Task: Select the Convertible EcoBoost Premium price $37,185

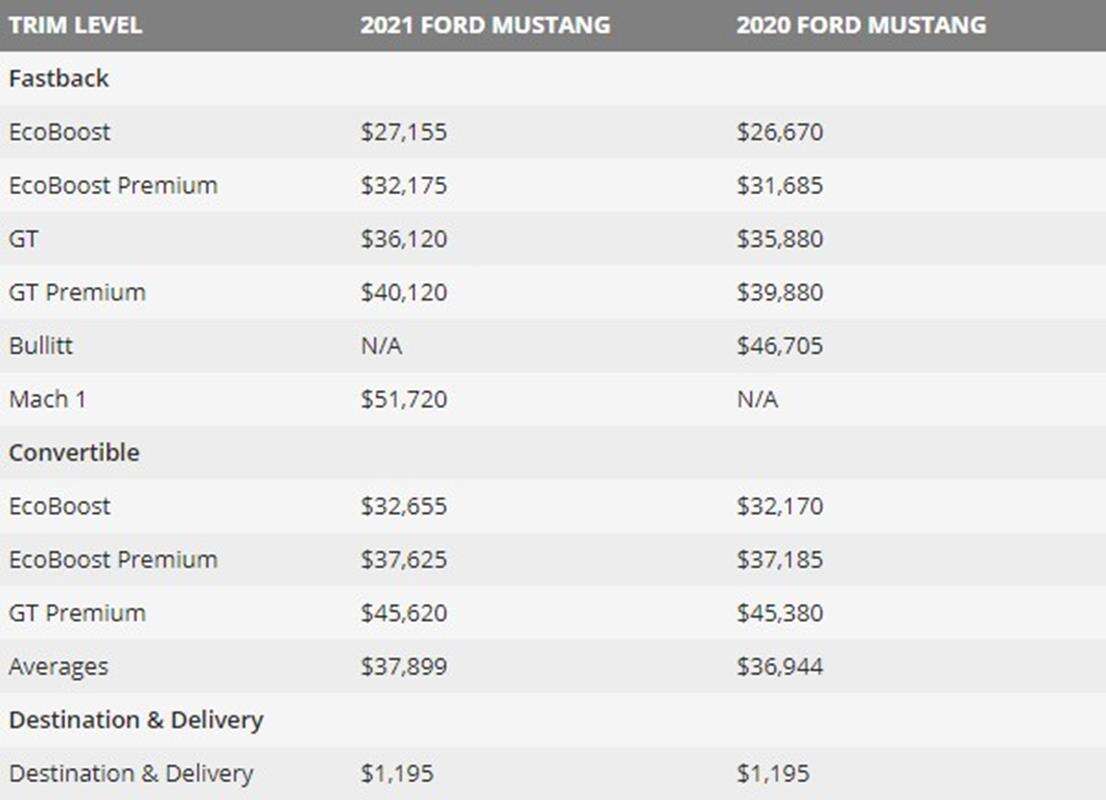Action: pos(780,559)
